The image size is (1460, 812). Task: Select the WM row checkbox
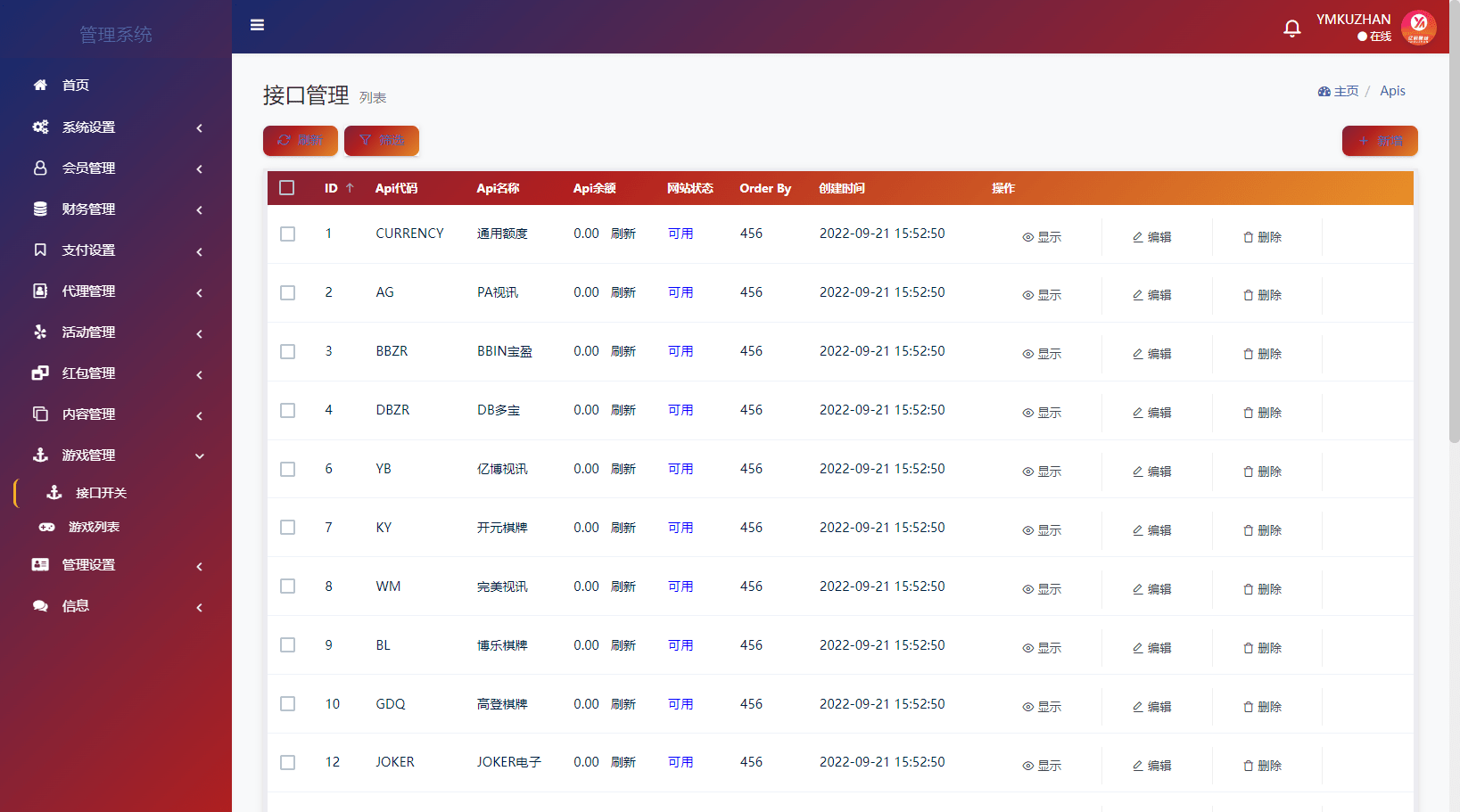coord(287,586)
